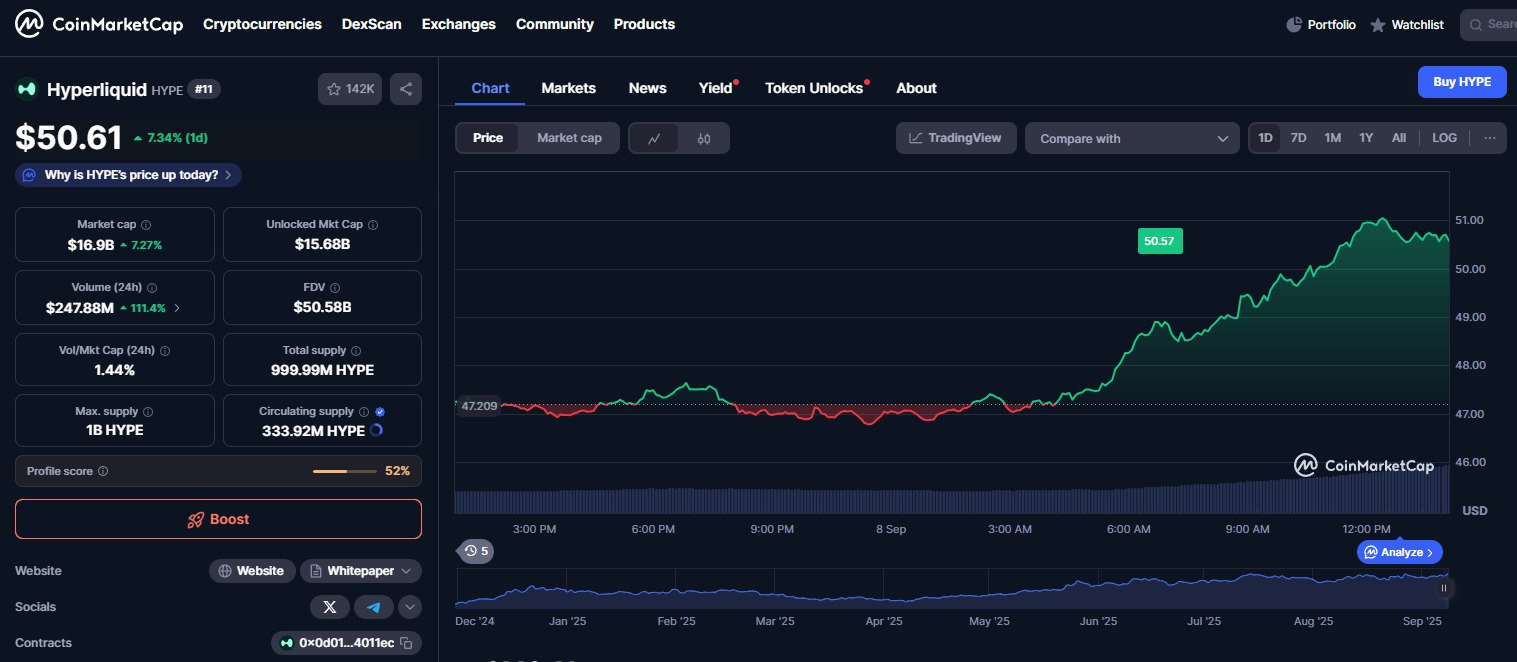Switch to Token Unlocks tab
1517x662 pixels.
pyautogui.click(x=814, y=88)
